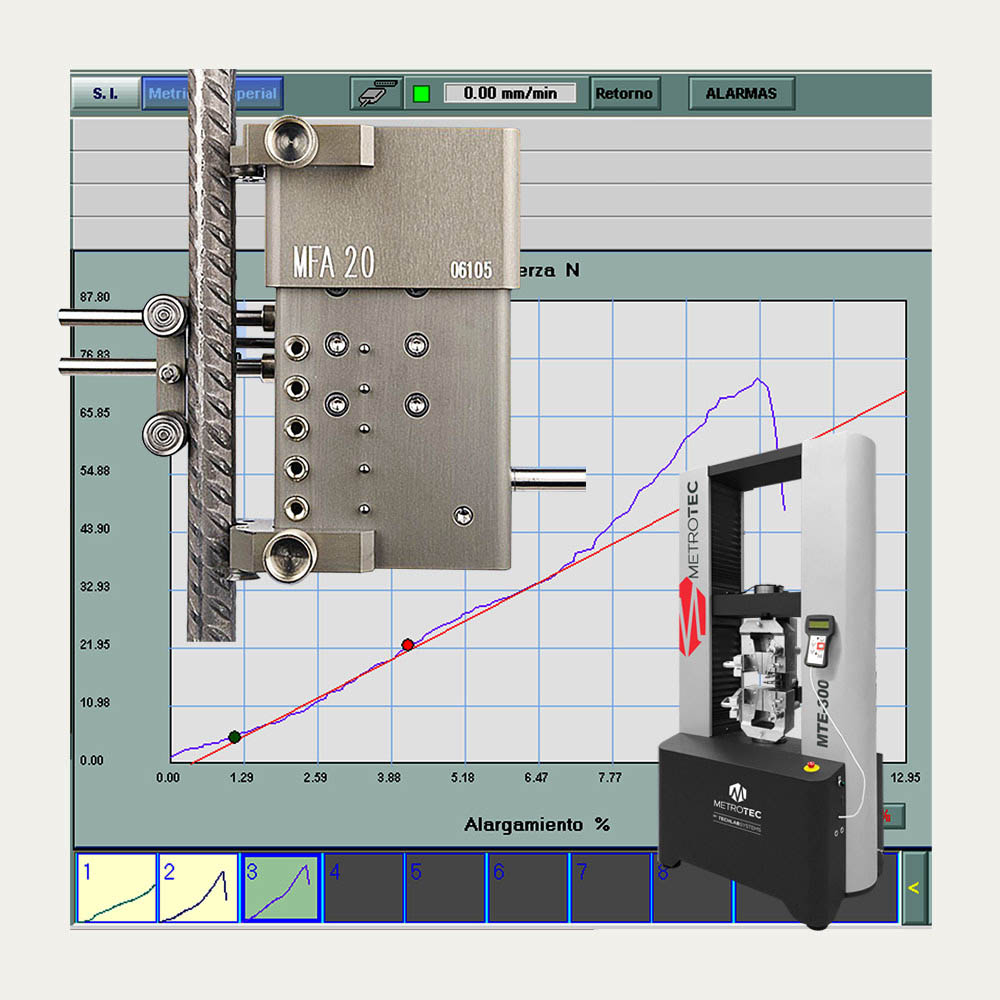Select empty test slot 5
Image resolution: width=1000 pixels, height=1000 pixels.
pyautogui.click(x=445, y=887)
